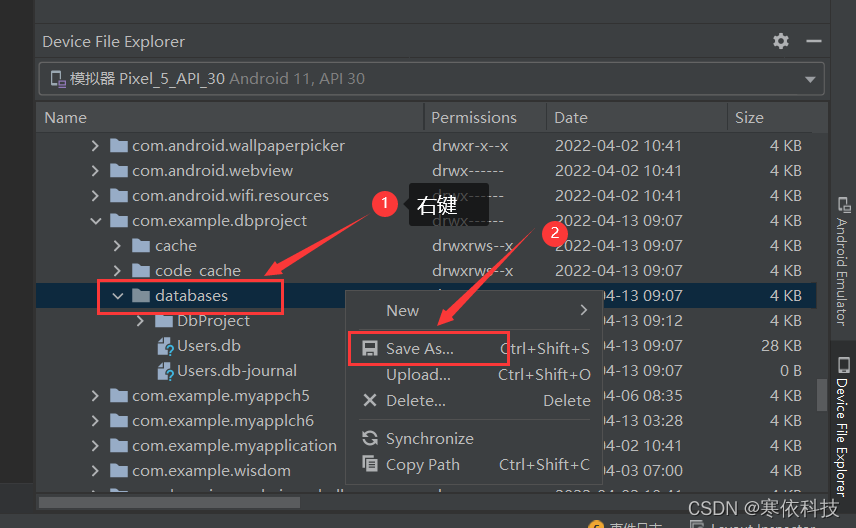Click the Synchronize refresh icon
The width and height of the screenshot is (856, 528).
click(370, 438)
